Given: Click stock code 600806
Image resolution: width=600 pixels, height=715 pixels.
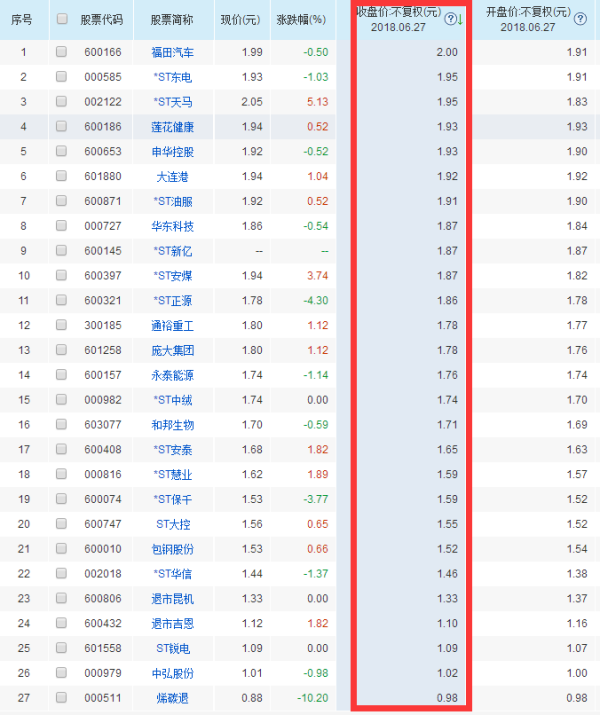Looking at the screenshot, I should 103,598.
